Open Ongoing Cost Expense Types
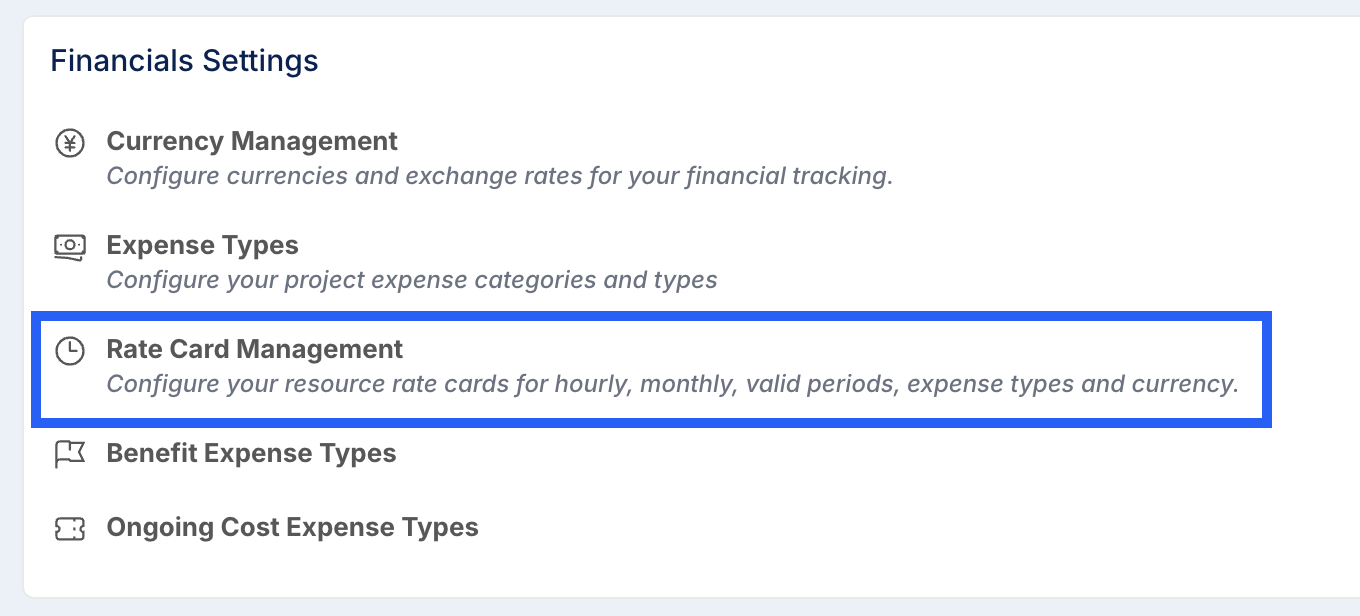 coord(293,527)
